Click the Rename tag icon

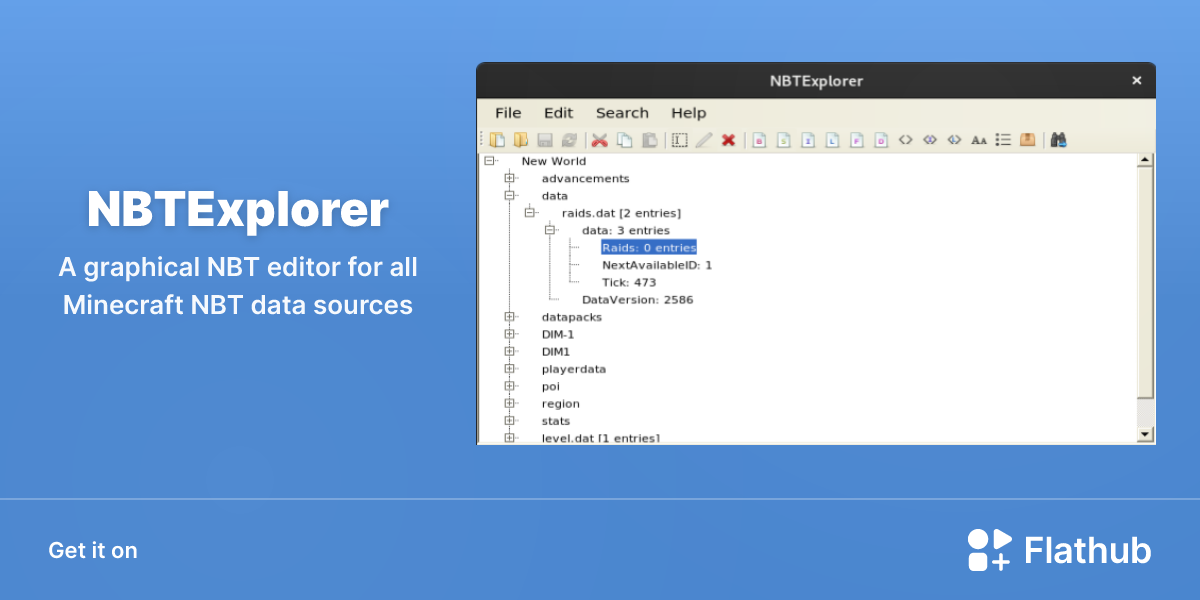(x=679, y=140)
